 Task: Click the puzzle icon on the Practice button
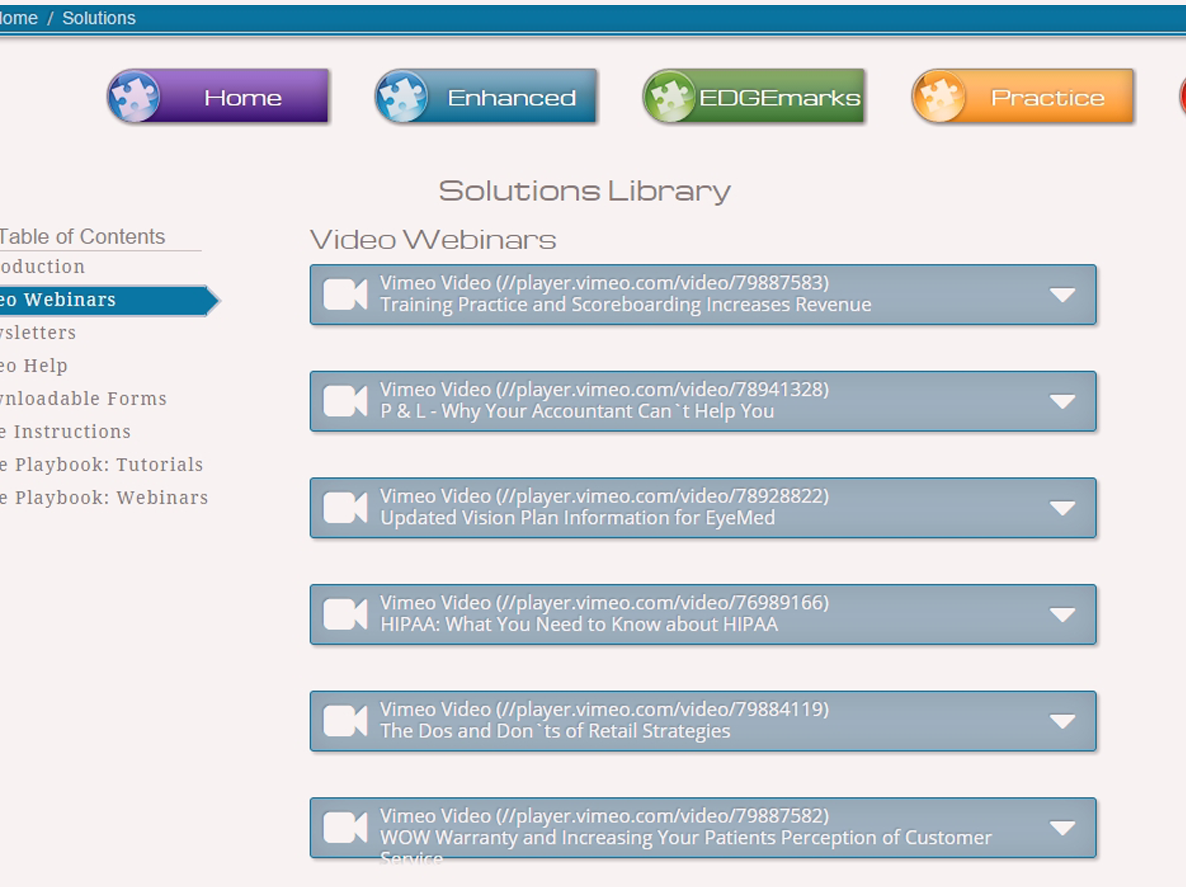click(x=939, y=97)
